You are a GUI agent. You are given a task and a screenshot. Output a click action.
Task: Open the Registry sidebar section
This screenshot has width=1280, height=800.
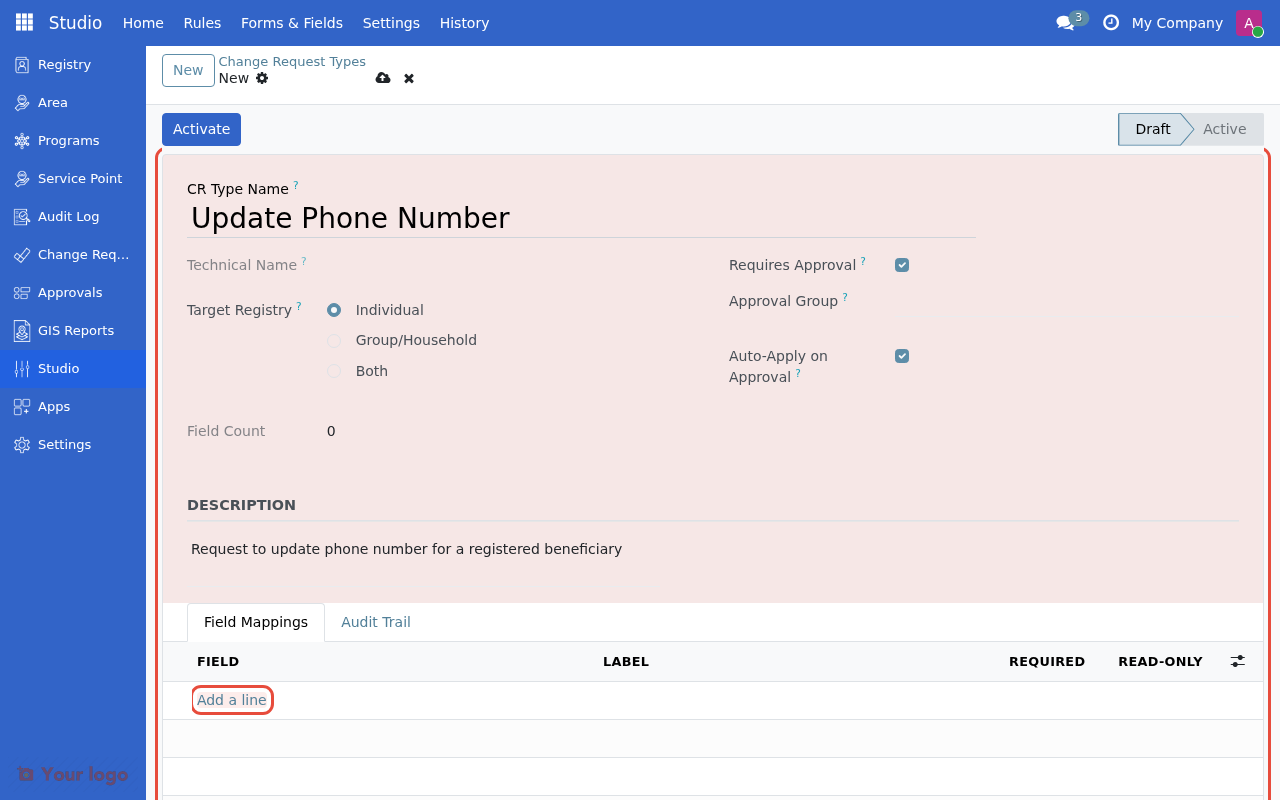coord(63,64)
